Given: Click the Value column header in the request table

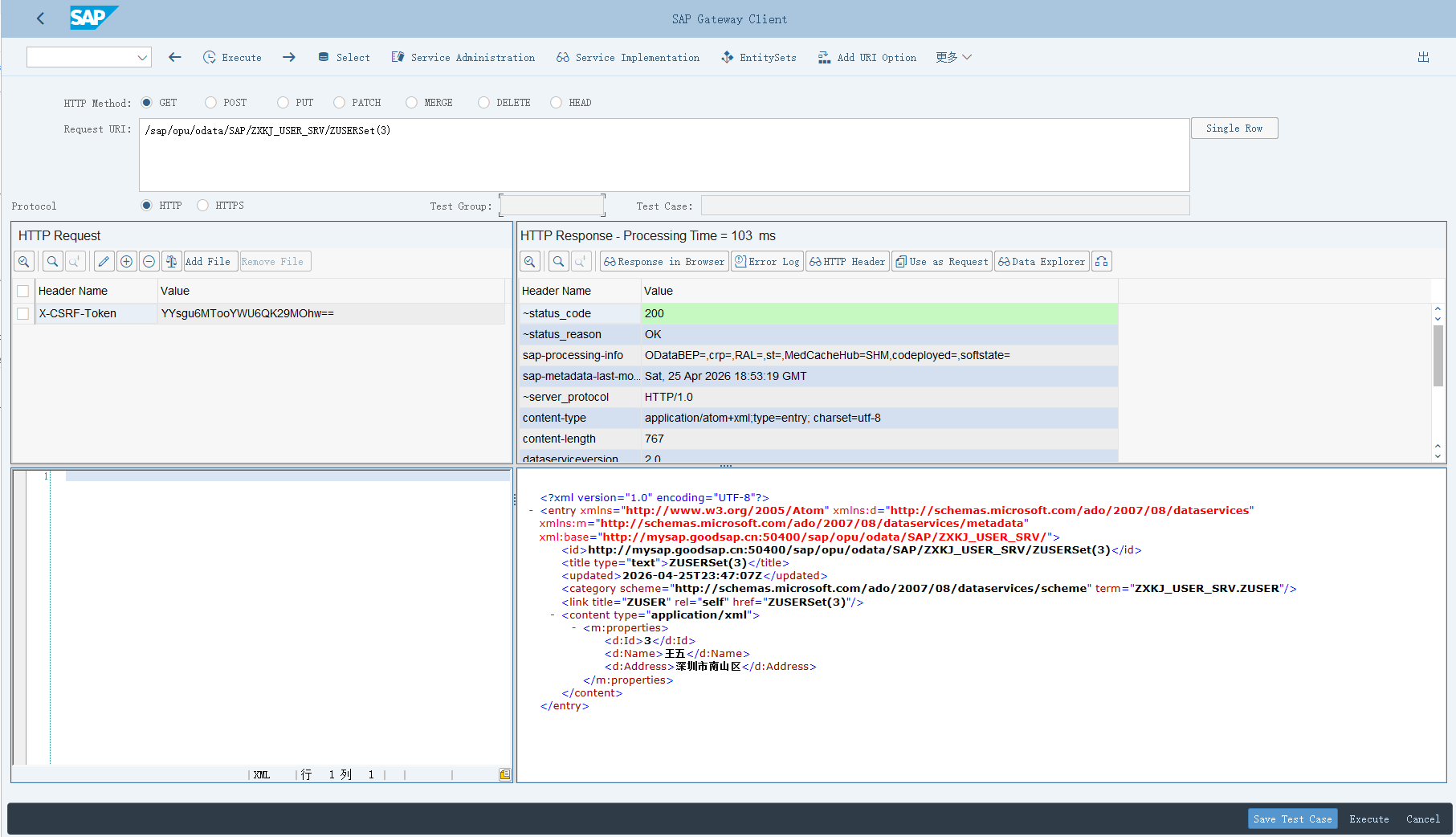Looking at the screenshot, I should (331, 291).
